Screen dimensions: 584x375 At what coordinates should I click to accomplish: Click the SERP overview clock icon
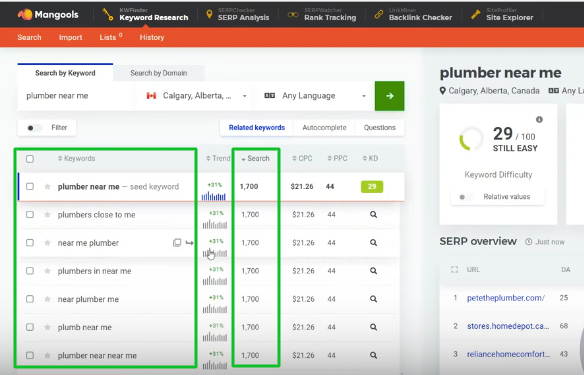tap(529, 242)
